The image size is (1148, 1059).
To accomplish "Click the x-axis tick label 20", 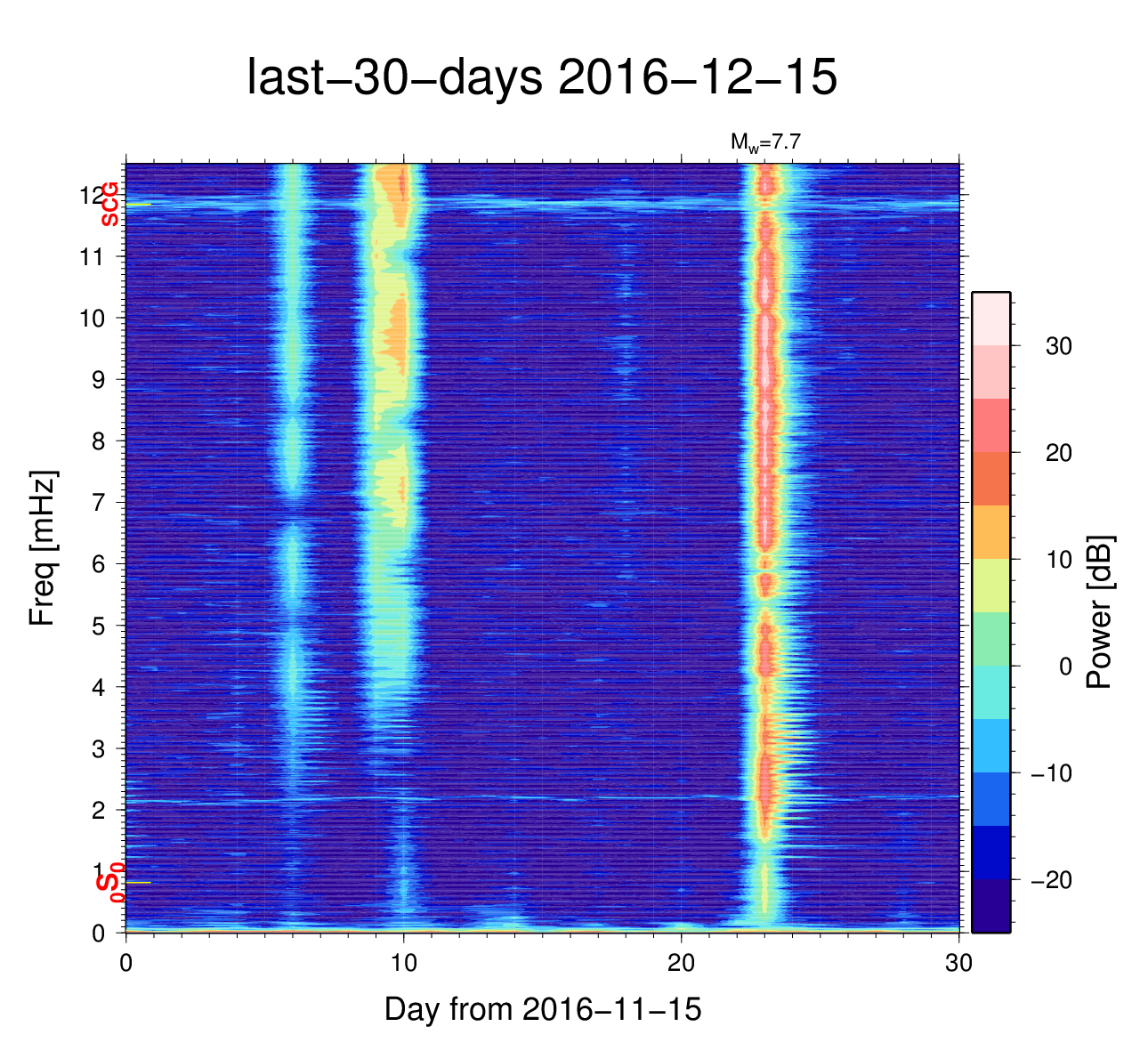I will 681,963.
